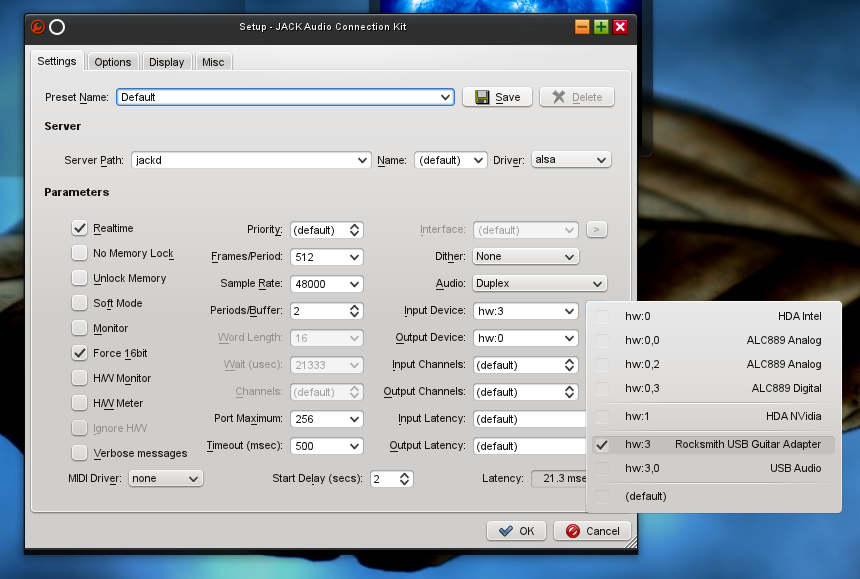Open the Timeout (msec) dropdown

(x=354, y=446)
